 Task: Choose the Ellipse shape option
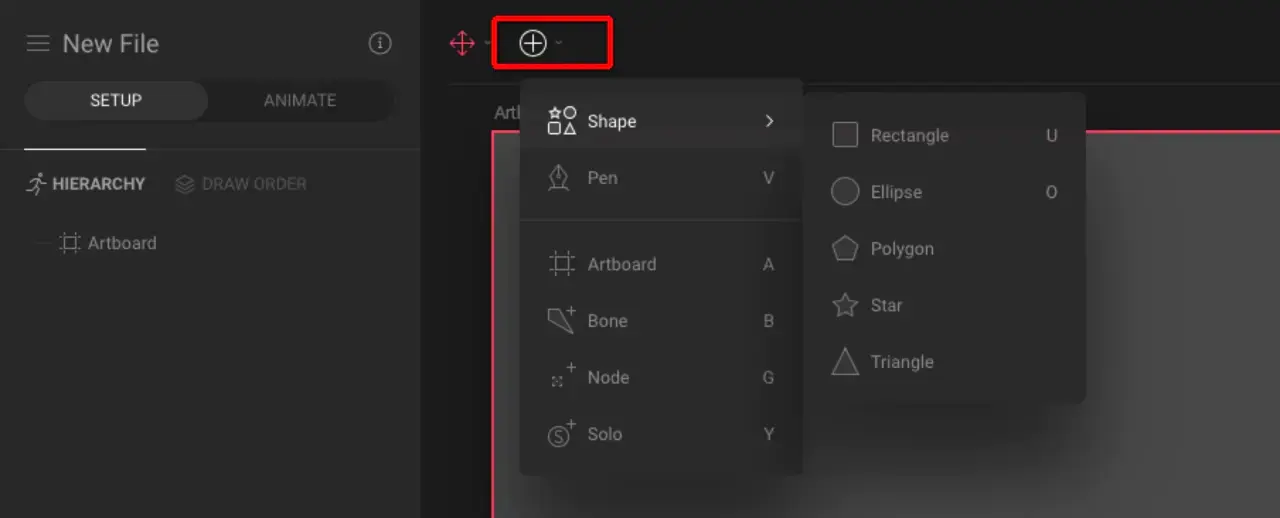[x=895, y=192]
